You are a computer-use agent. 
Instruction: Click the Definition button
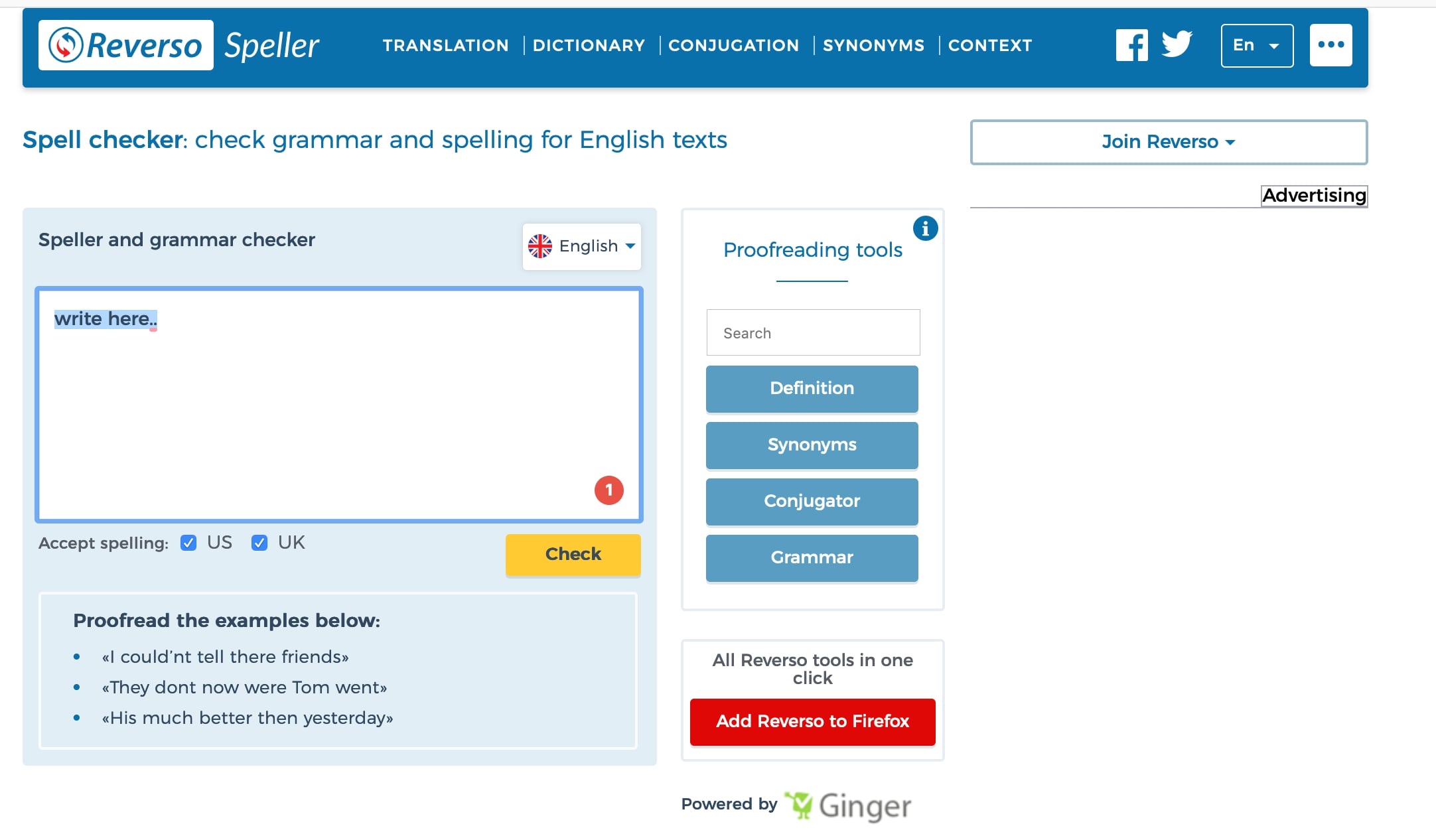[x=812, y=389]
